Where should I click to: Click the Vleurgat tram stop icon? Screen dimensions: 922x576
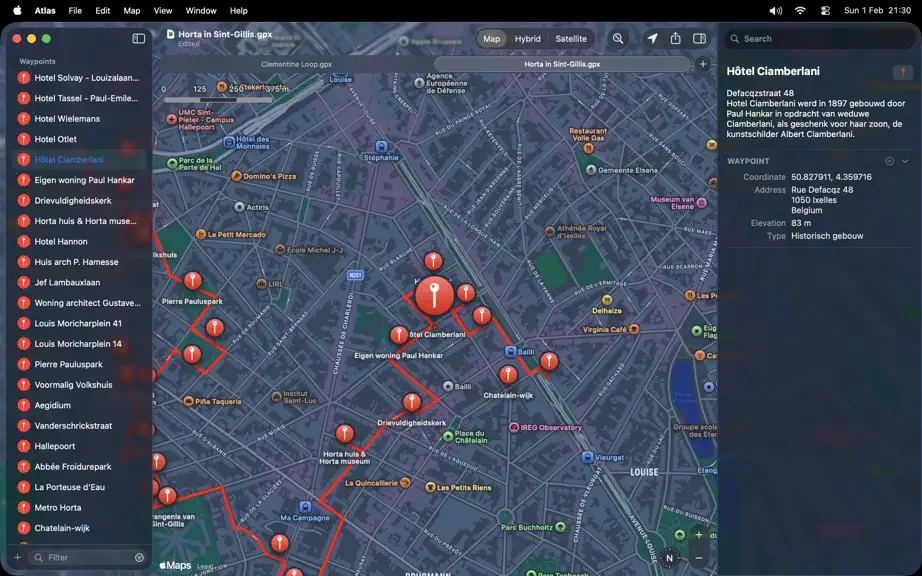pos(587,457)
